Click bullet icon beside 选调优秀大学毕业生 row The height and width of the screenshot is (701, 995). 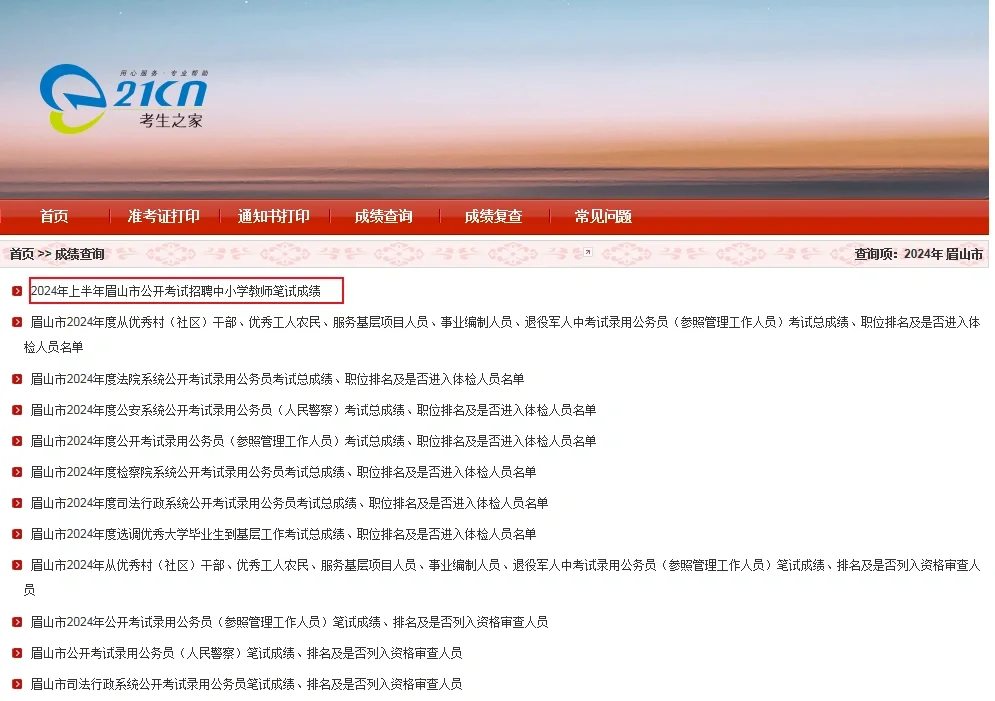coord(17,534)
